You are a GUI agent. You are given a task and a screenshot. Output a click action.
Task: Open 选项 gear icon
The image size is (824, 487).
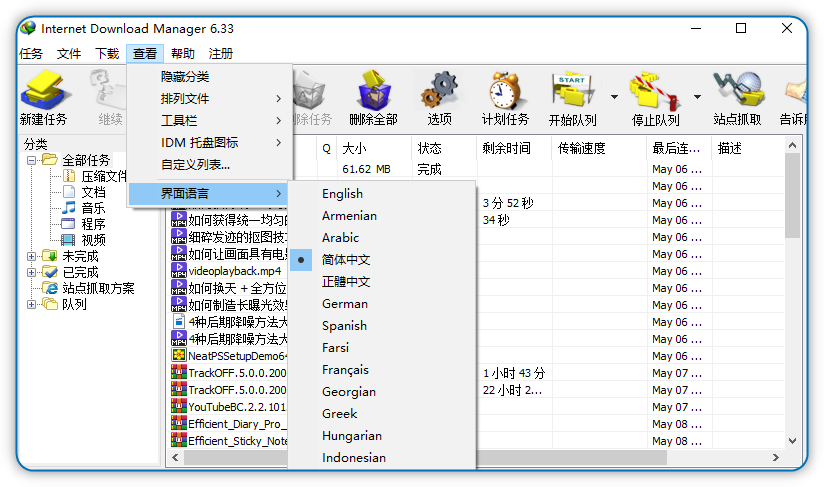click(x=439, y=90)
